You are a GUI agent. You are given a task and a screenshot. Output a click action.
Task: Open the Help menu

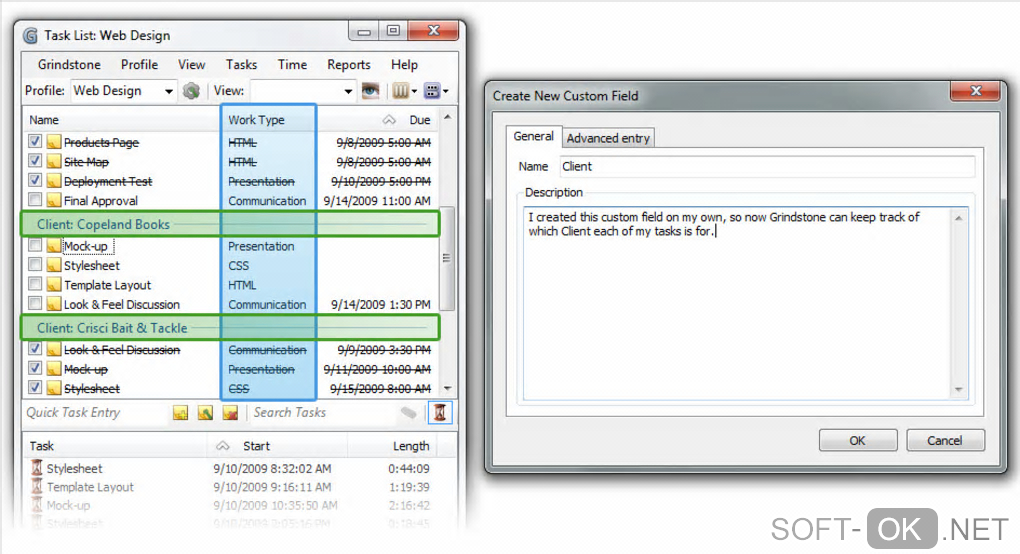tap(404, 64)
